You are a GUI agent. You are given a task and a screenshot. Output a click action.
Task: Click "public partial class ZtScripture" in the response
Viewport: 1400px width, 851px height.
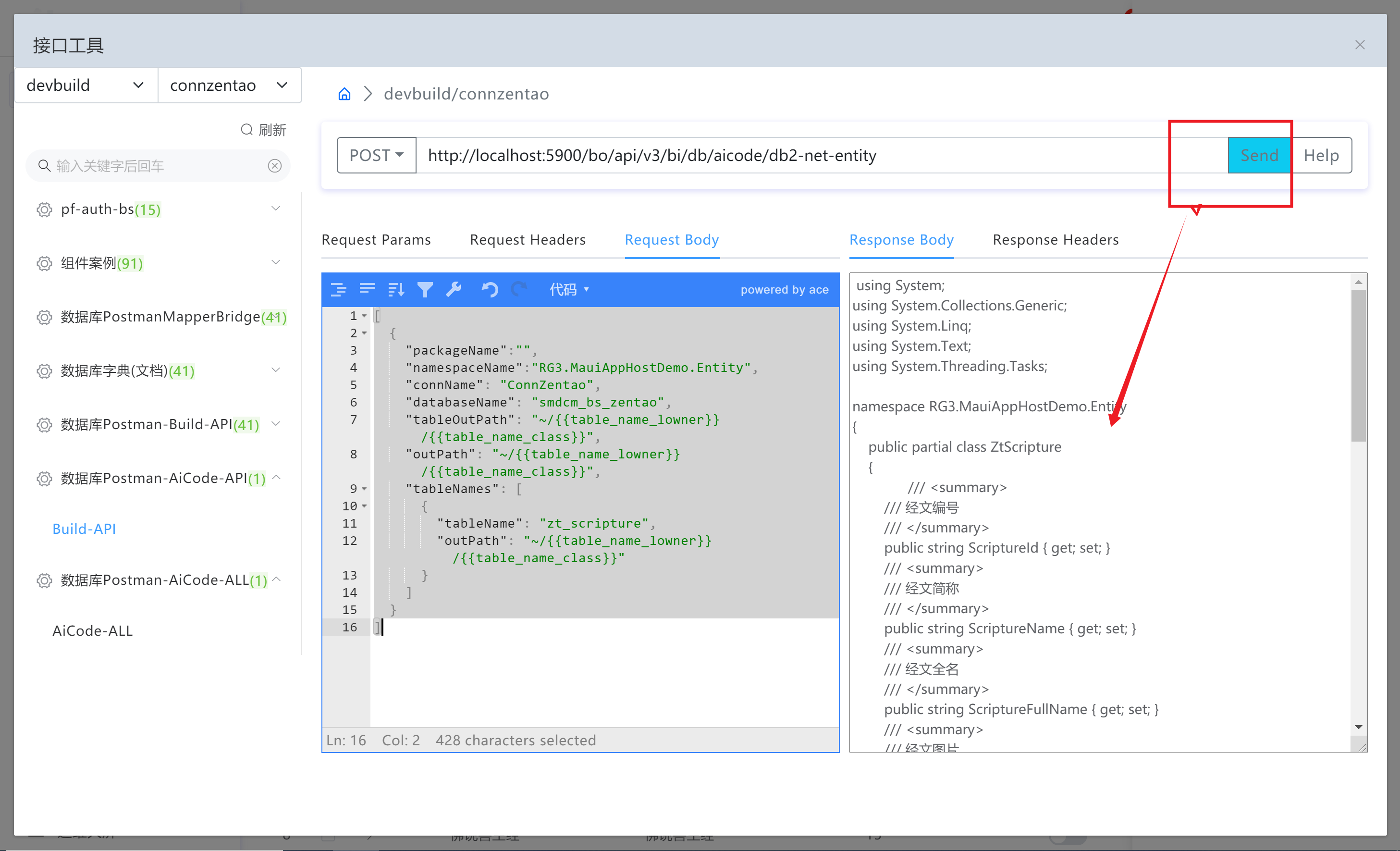click(x=965, y=447)
